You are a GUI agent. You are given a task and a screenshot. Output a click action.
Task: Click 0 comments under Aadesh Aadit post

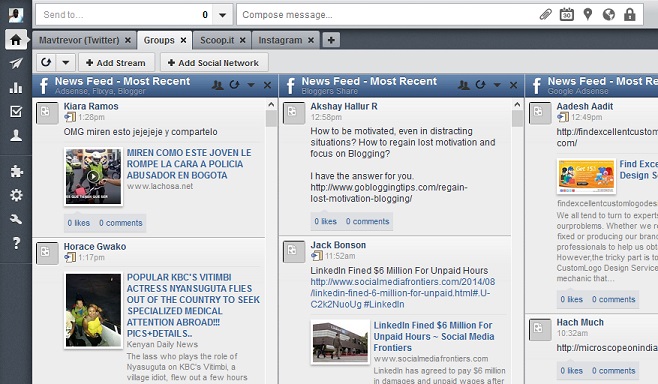(x=614, y=299)
